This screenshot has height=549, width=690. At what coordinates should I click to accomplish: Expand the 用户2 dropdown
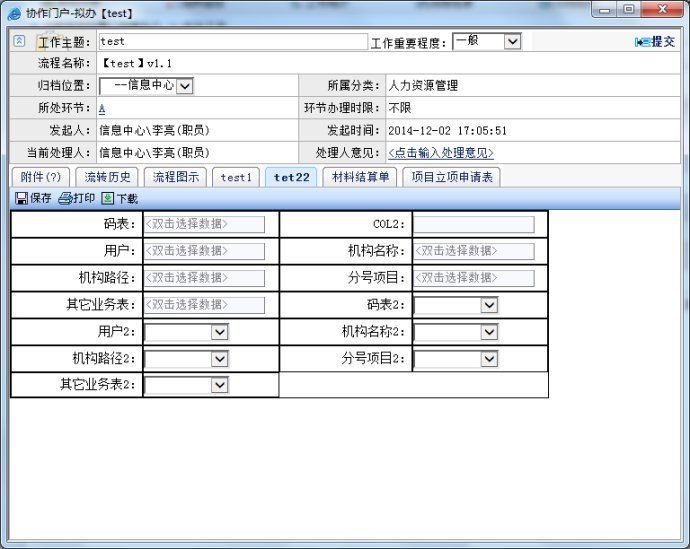(187, 332)
